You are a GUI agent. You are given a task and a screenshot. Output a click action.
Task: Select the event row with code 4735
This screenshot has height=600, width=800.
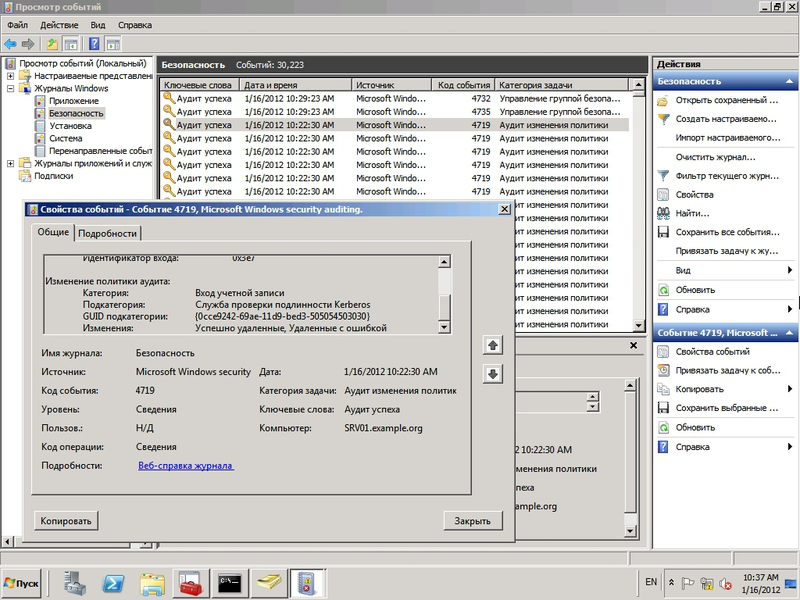(x=395, y=112)
